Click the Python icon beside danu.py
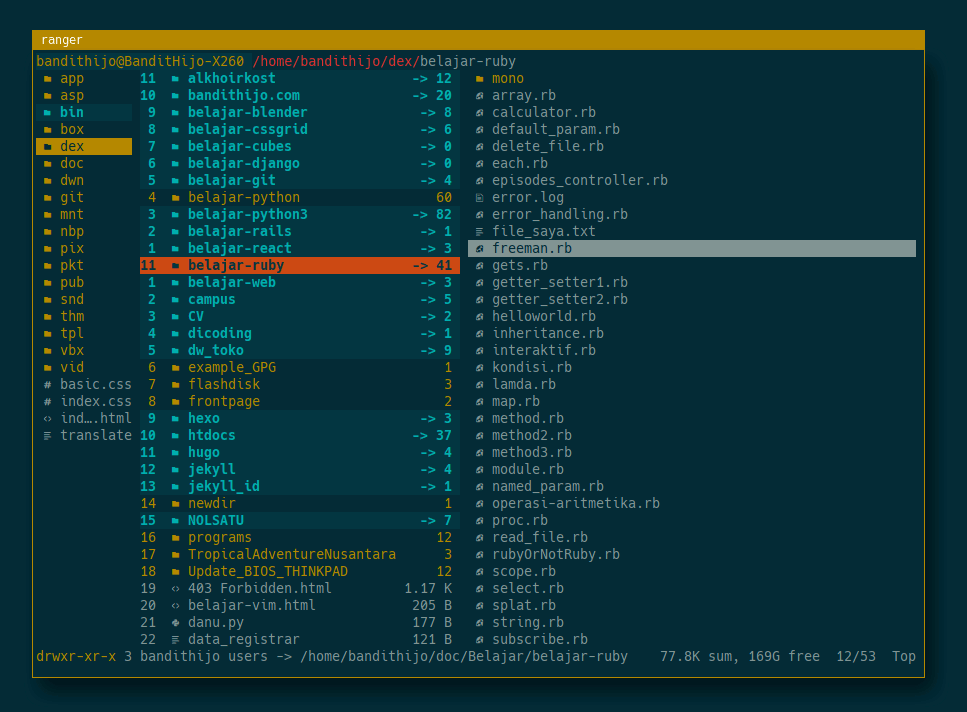The height and width of the screenshot is (712, 967). [x=175, y=623]
